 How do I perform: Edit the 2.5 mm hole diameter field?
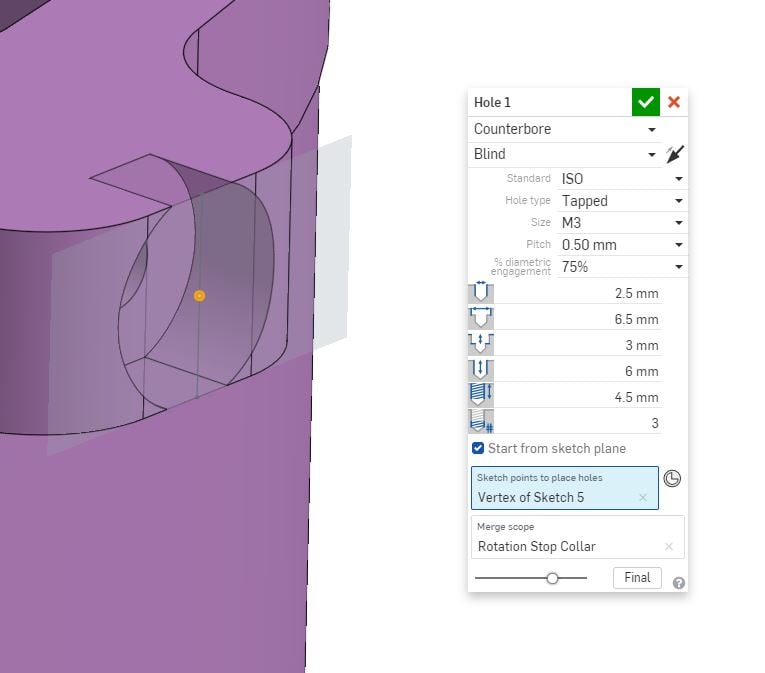point(578,293)
